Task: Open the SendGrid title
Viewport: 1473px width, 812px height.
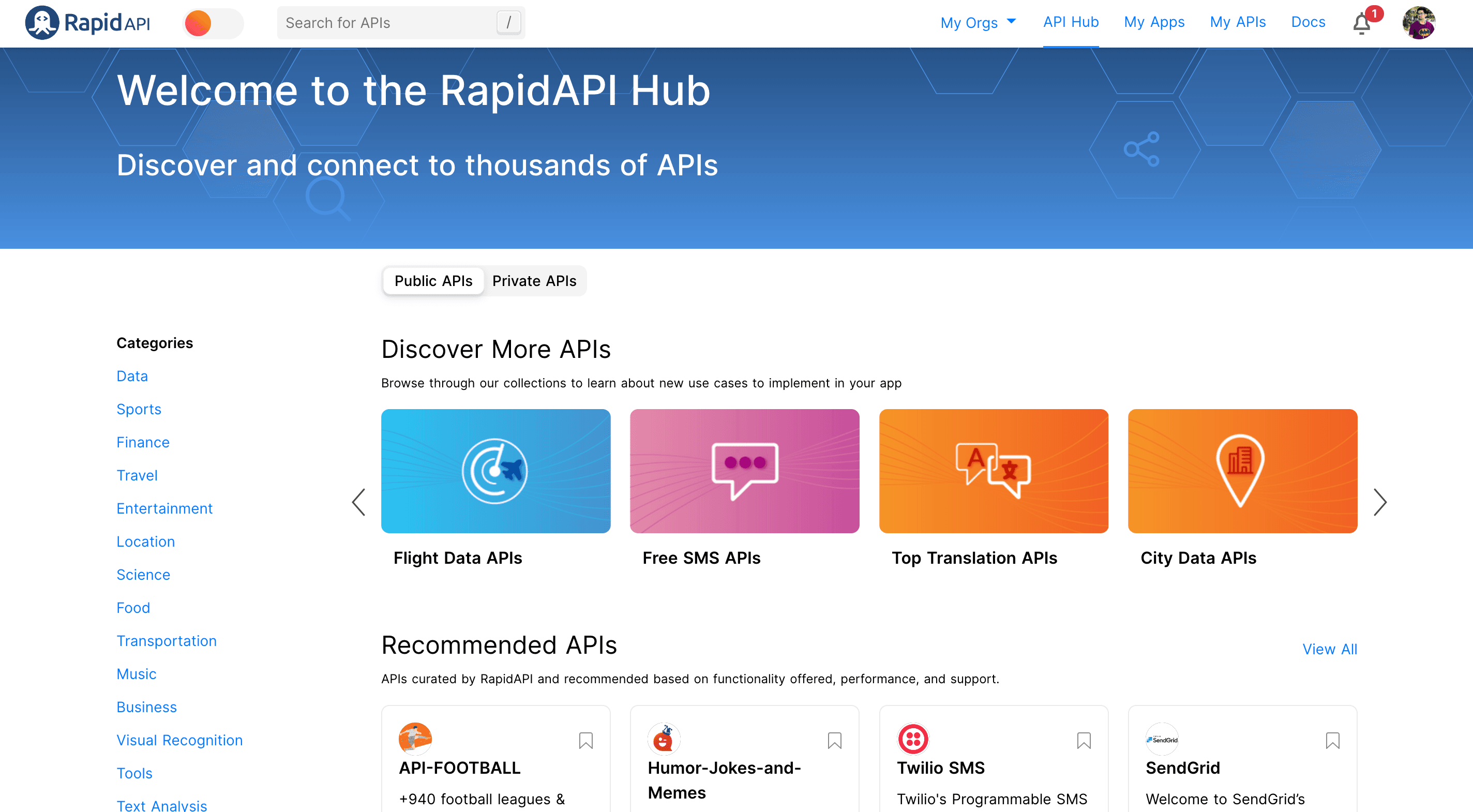Action: point(1182,768)
